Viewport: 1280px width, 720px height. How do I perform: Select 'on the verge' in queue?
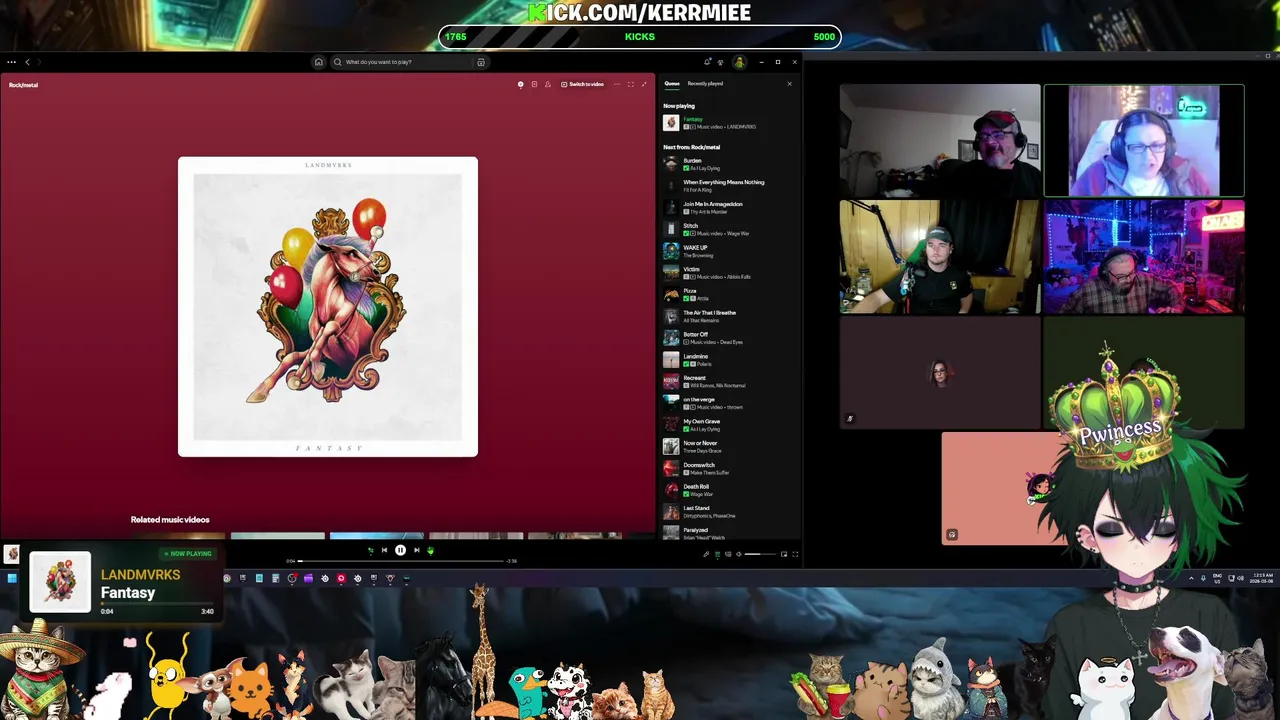tap(730, 403)
